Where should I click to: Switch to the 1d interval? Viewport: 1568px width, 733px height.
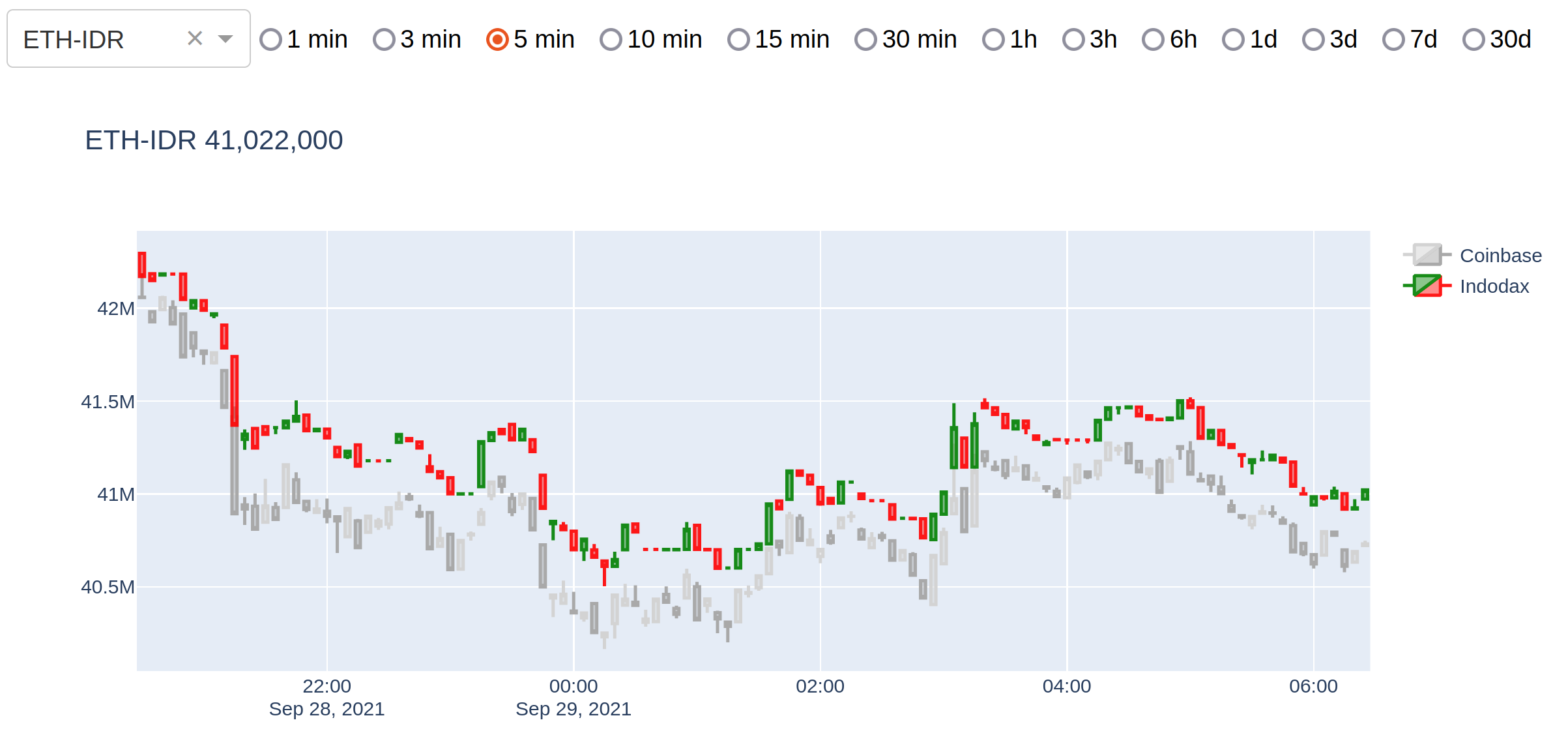(1233, 40)
